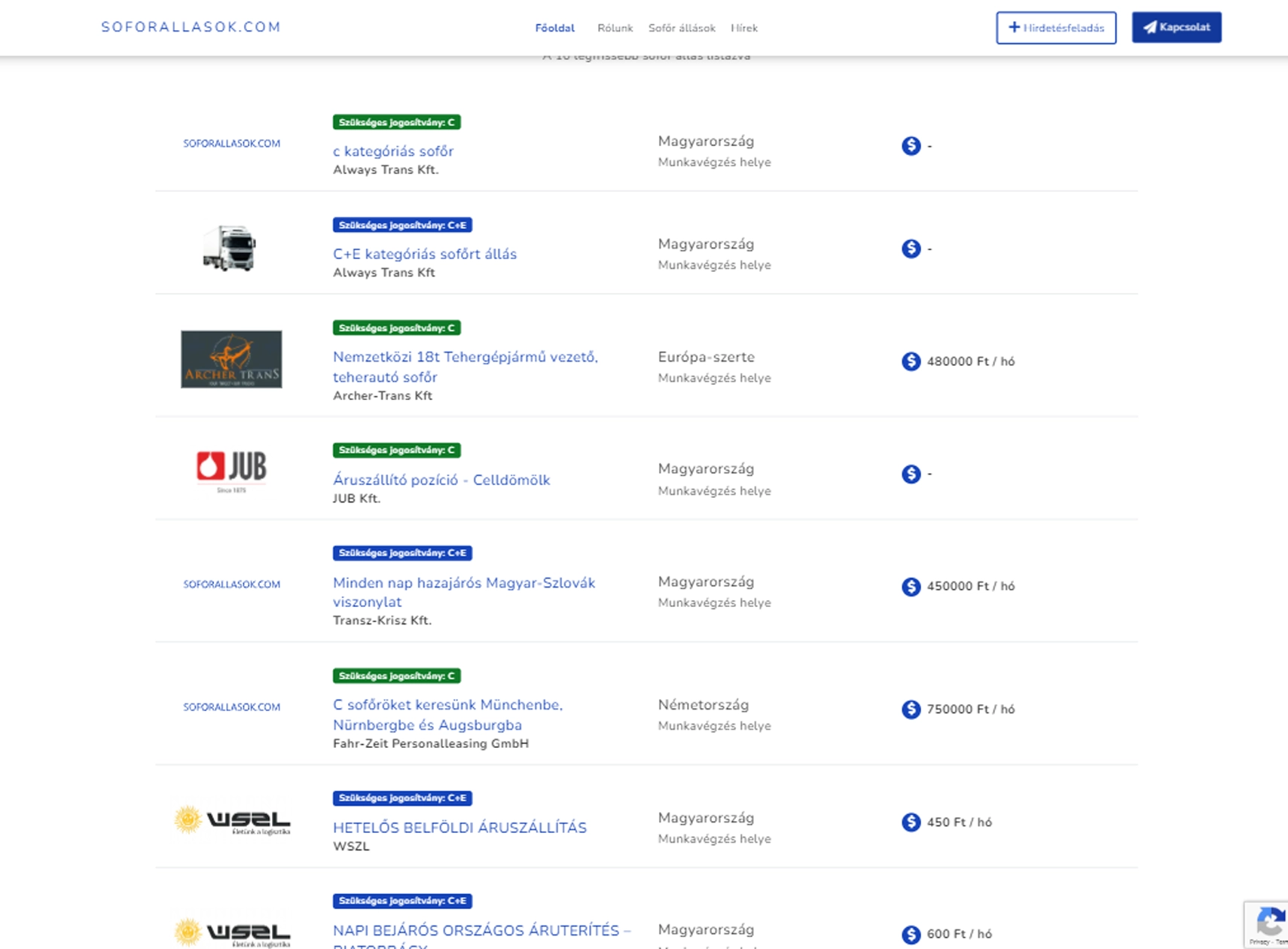Click the salary icon next to 480000 Ft / hó
Viewport: 1288px width, 949px height.
(911, 362)
